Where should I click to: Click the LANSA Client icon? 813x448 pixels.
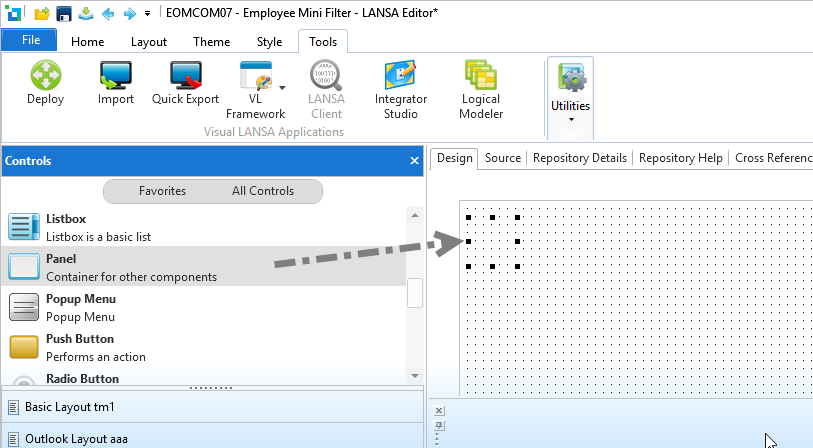[x=326, y=75]
